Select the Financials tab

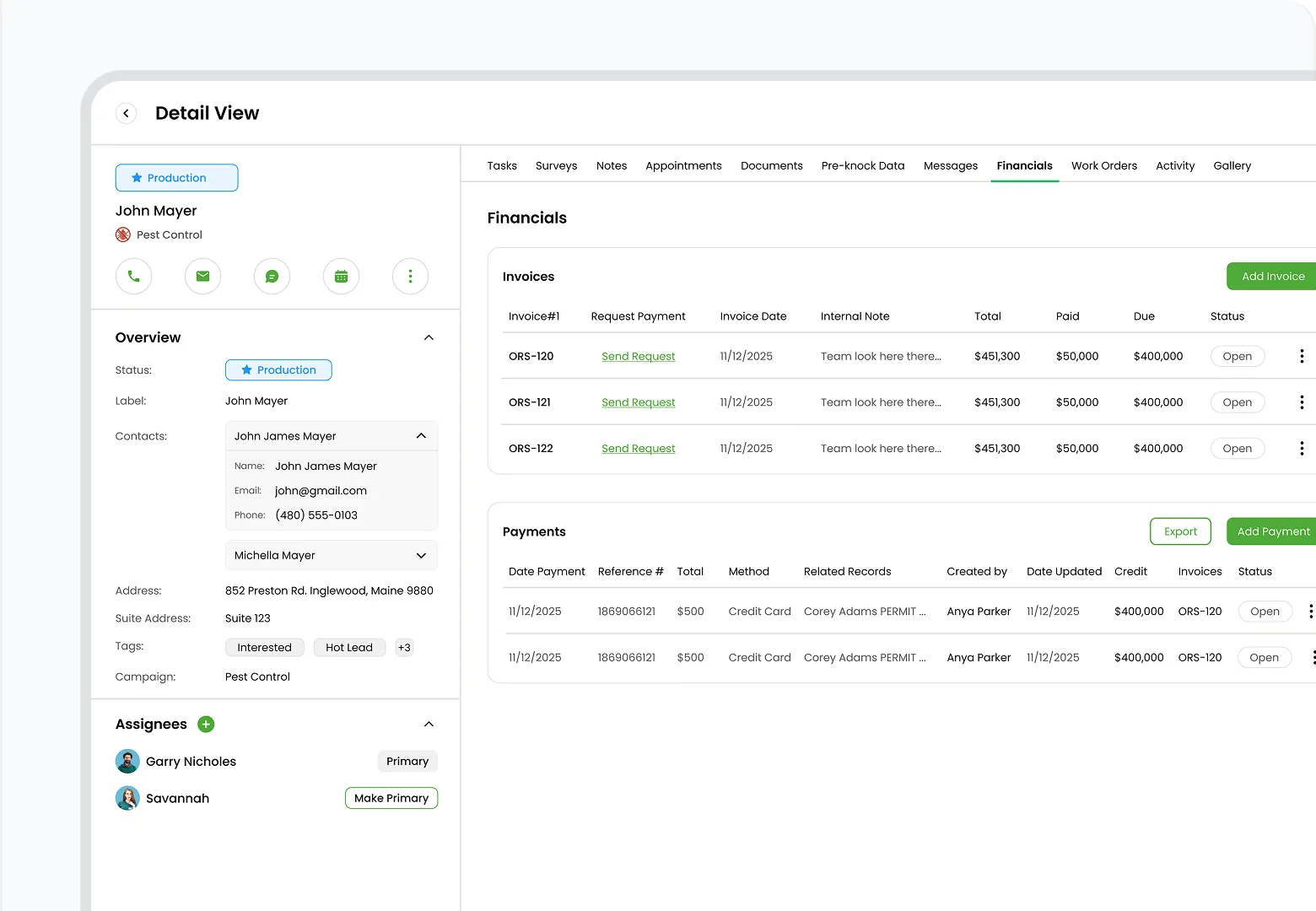pyautogui.click(x=1025, y=165)
